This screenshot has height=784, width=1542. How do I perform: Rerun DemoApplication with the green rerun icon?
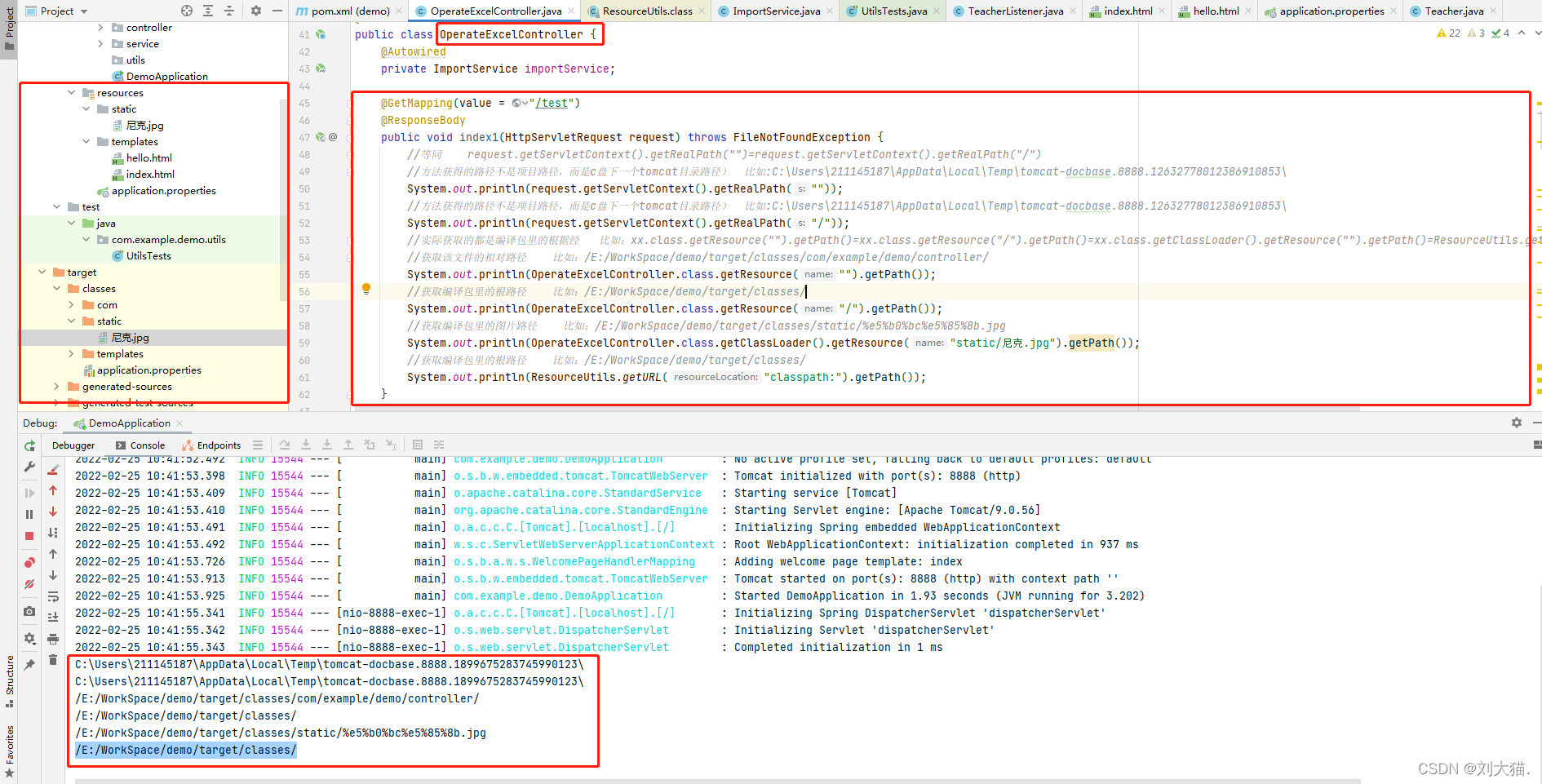tap(29, 445)
